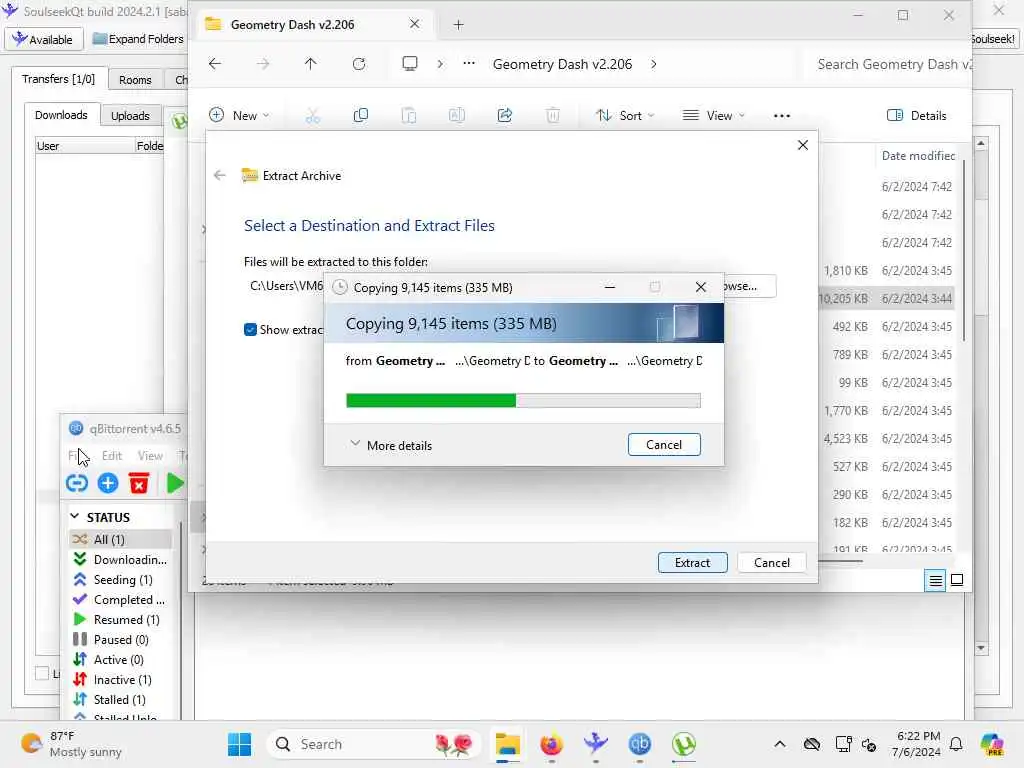Open the Sort dropdown in Explorer

click(x=624, y=116)
